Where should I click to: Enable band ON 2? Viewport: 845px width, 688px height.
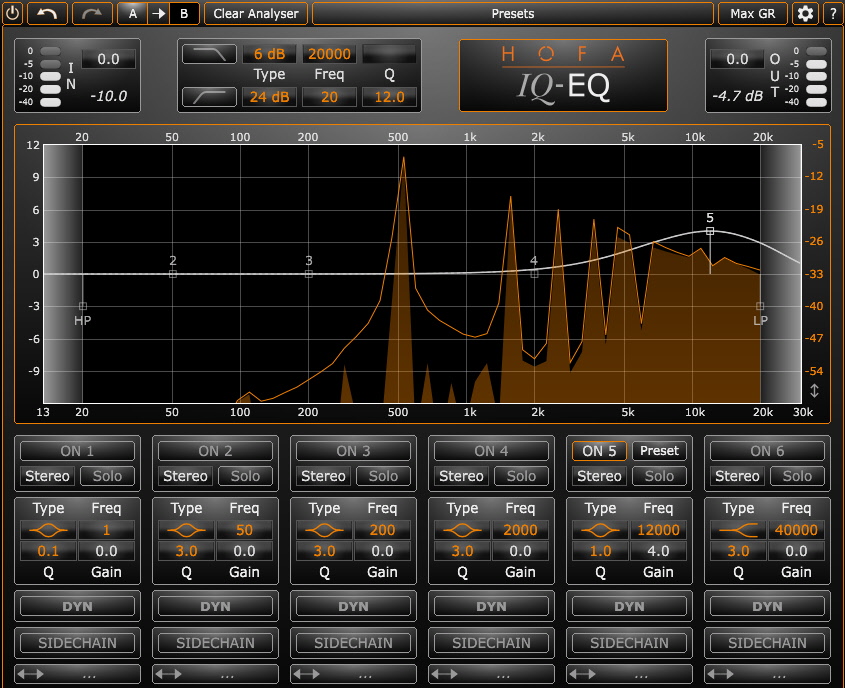[215, 451]
